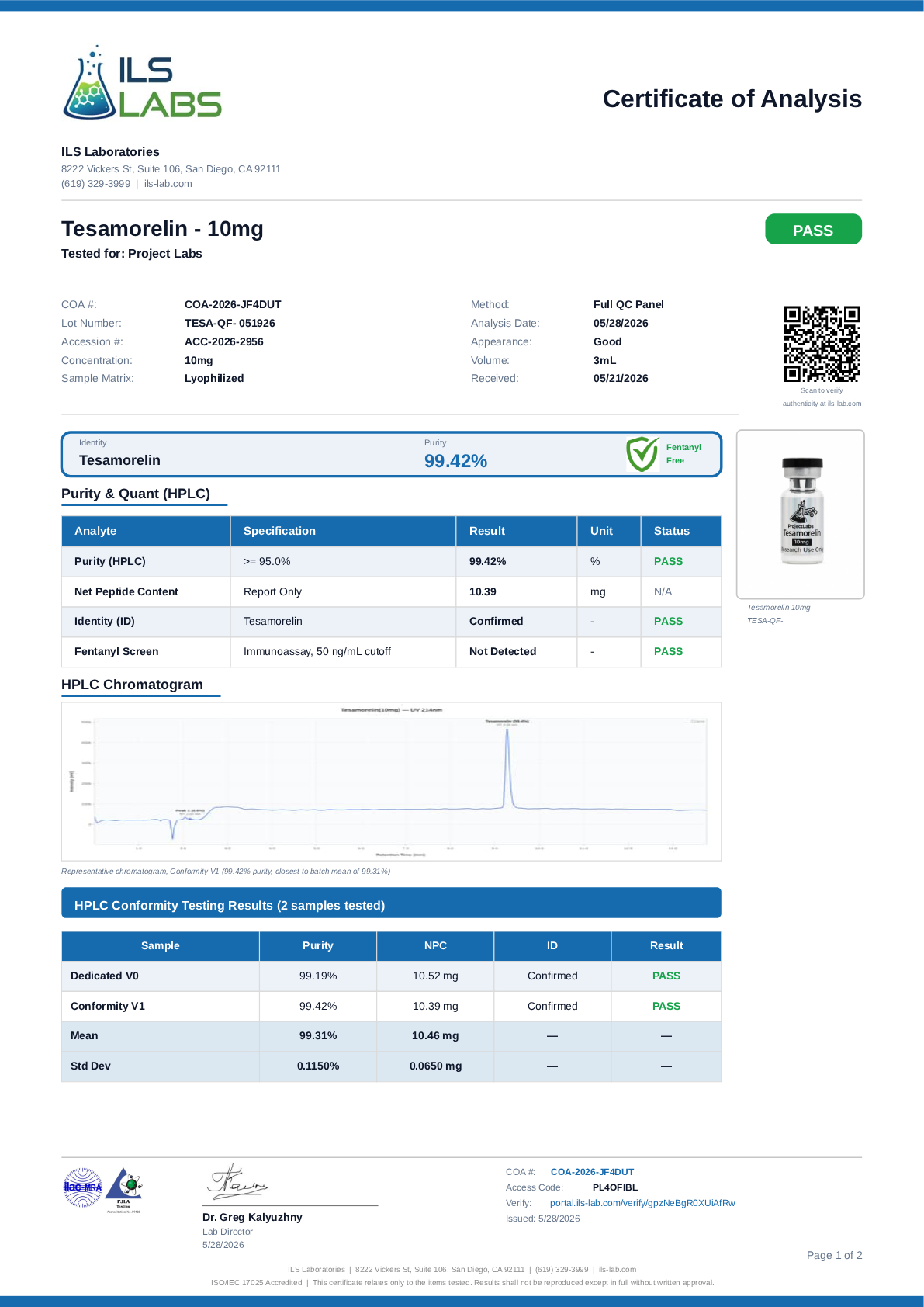The image size is (924, 1307).
Task: Click the 99.42% result in Purity row
Action: tap(488, 561)
